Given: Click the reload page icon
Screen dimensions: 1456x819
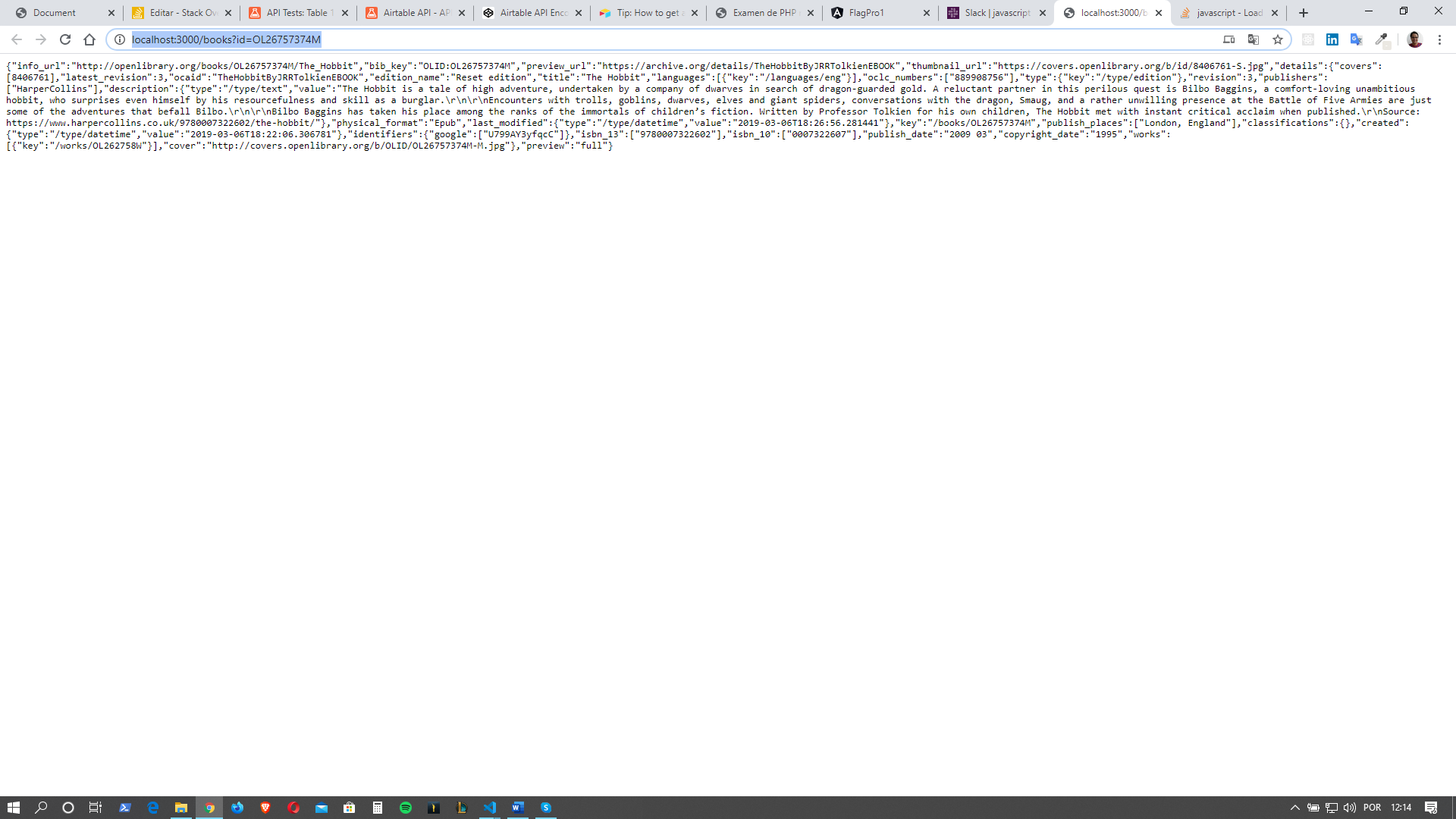Looking at the screenshot, I should coord(64,39).
